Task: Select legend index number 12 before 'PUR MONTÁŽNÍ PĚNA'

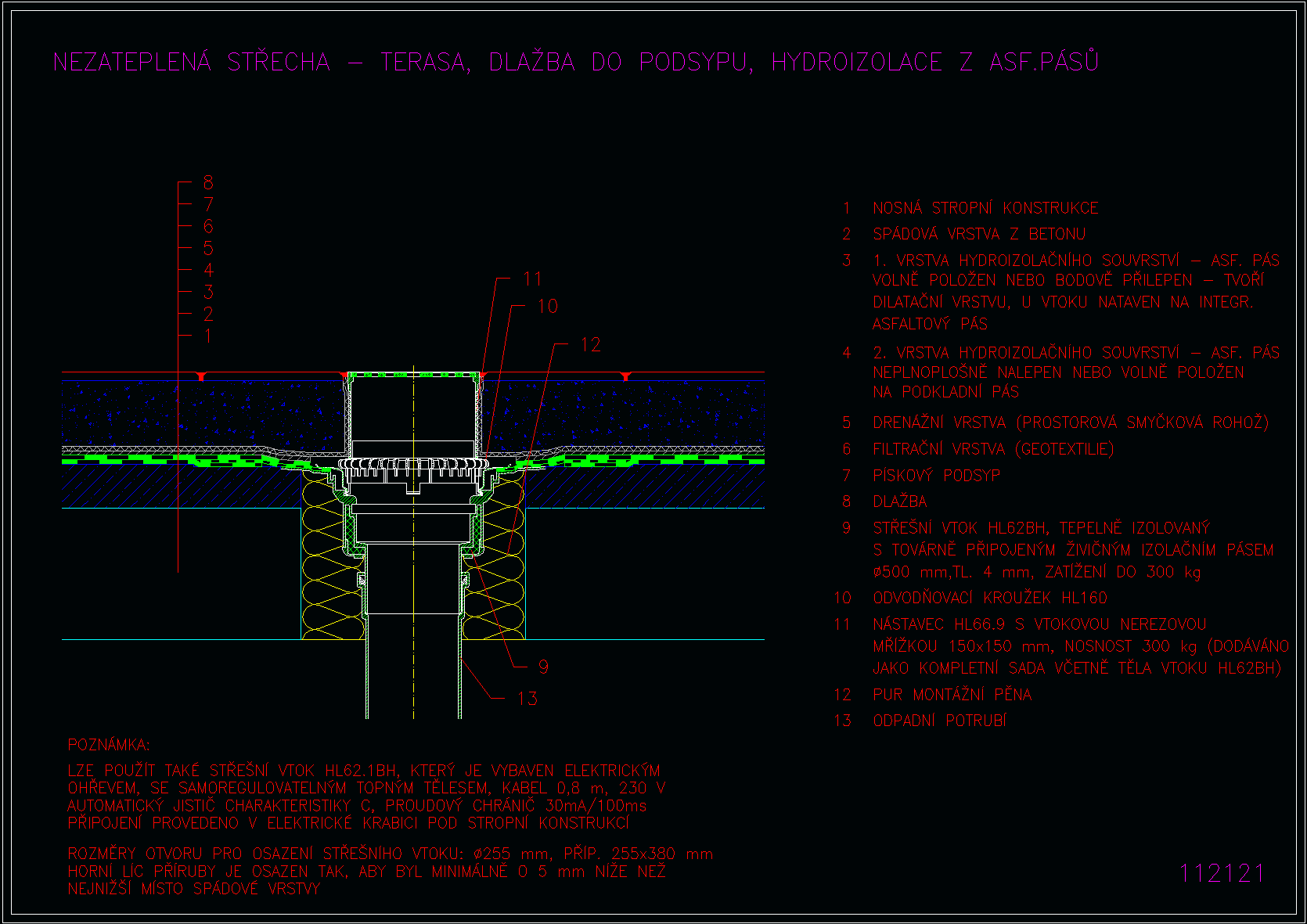Action: click(x=842, y=695)
